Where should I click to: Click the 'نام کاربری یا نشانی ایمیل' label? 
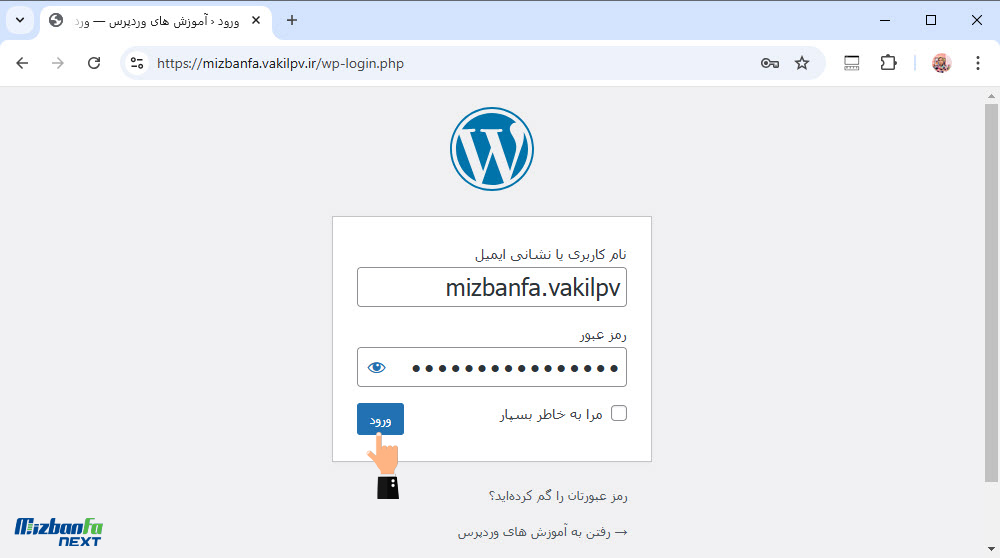(x=551, y=254)
